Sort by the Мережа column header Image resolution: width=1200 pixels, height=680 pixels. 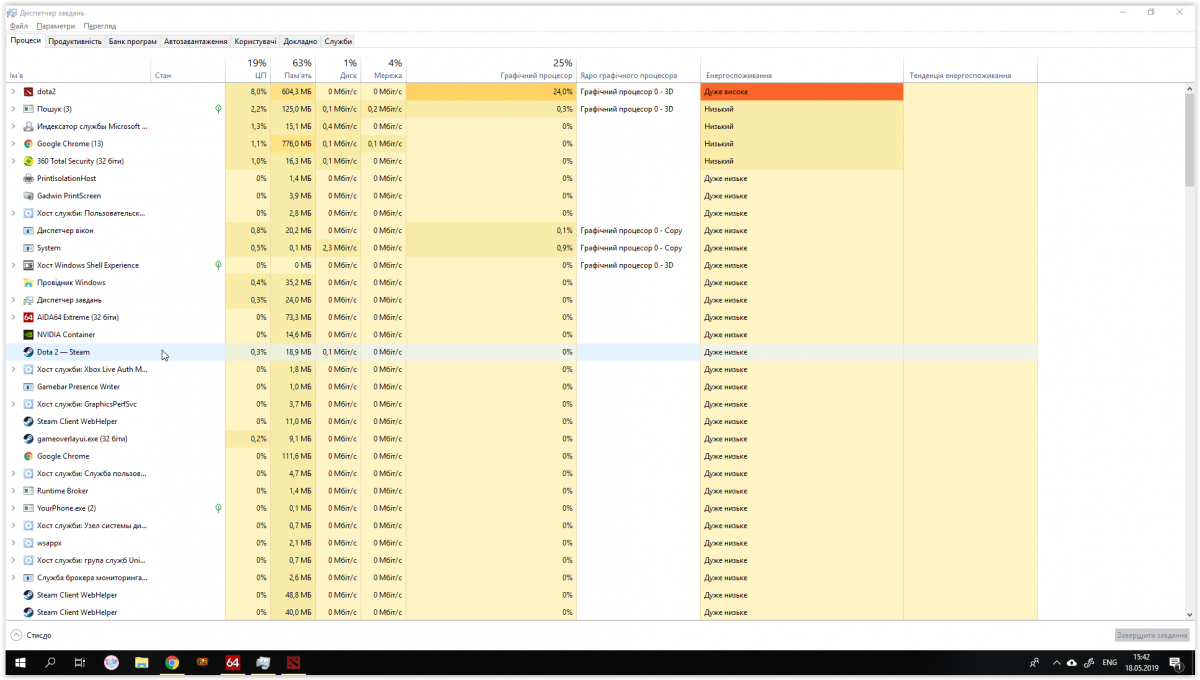pos(383,69)
